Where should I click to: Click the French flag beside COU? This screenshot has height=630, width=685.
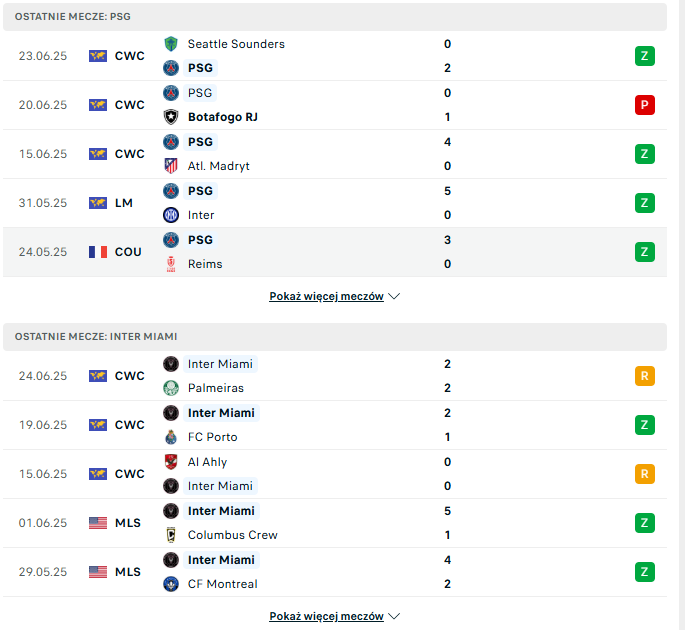(x=98, y=252)
